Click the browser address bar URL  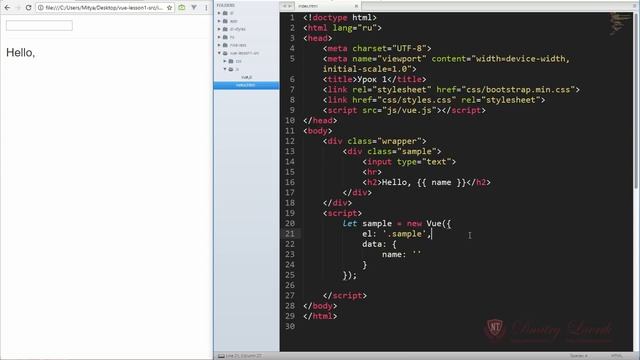[x=104, y=7]
